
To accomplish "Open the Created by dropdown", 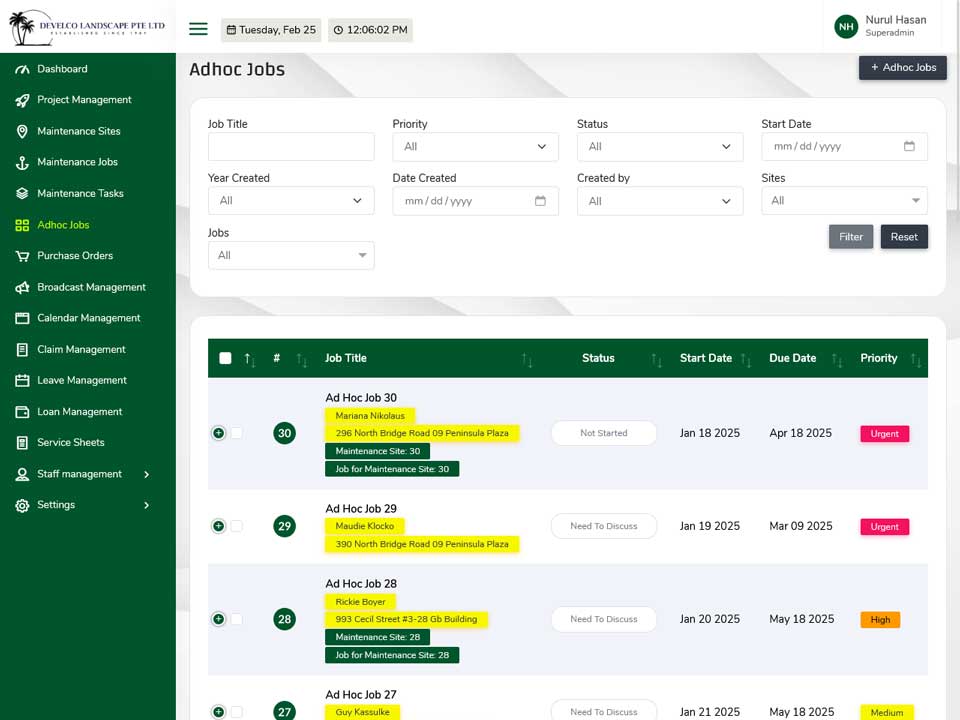I will coord(660,201).
